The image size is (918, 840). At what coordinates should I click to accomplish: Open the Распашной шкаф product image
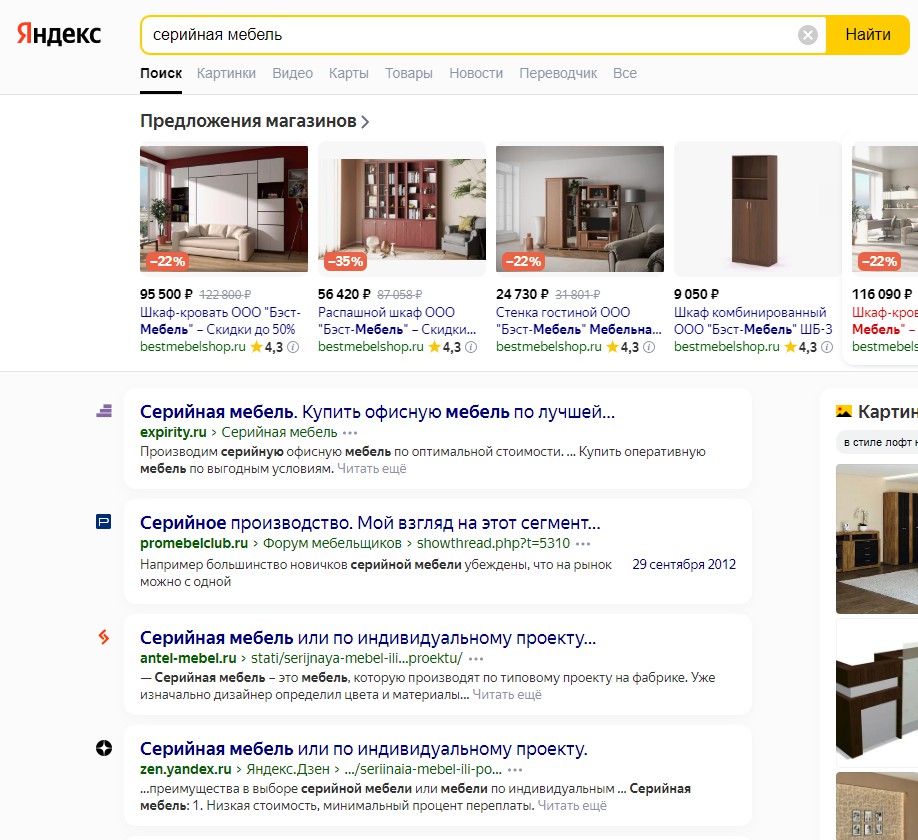pos(402,209)
